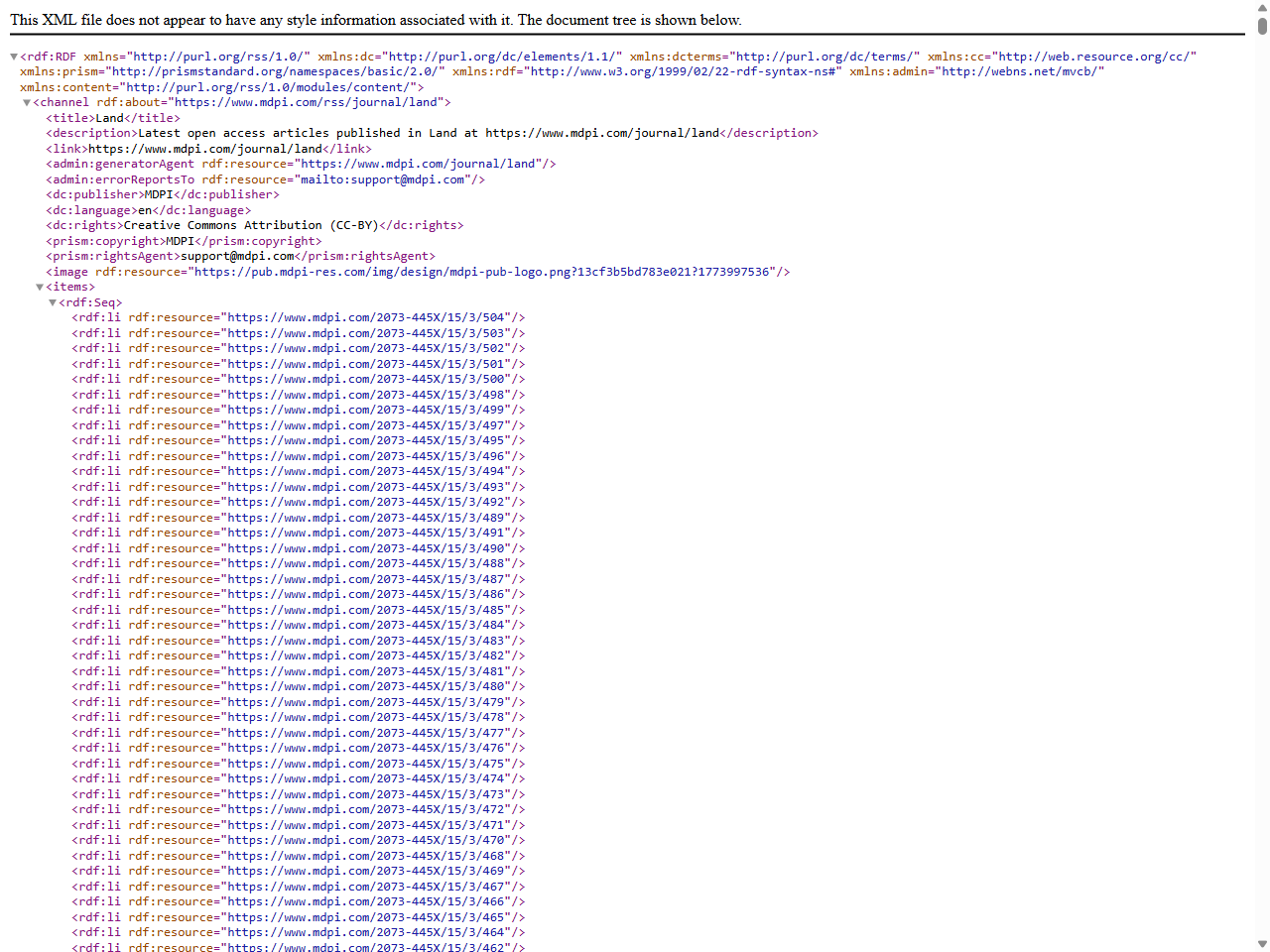Click the vertical scrollbar thumb
This screenshot has width=1270, height=952.
[1262, 26]
